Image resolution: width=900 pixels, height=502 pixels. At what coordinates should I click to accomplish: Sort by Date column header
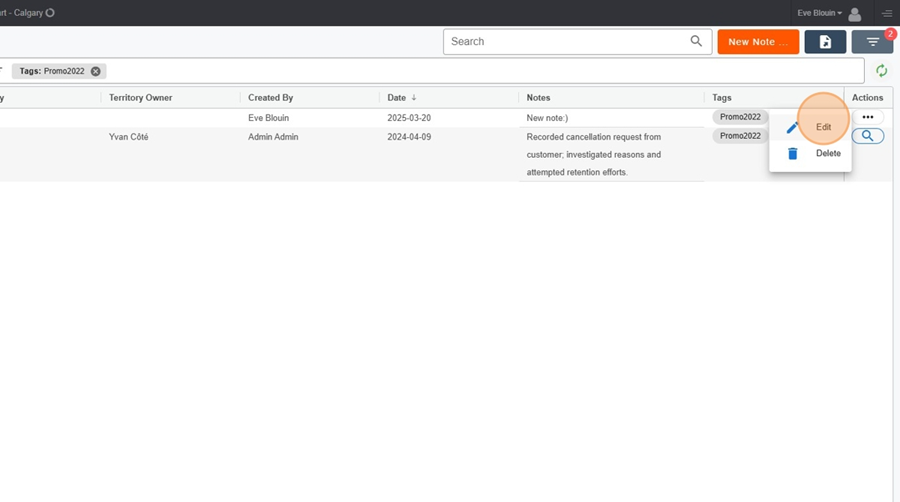point(396,98)
